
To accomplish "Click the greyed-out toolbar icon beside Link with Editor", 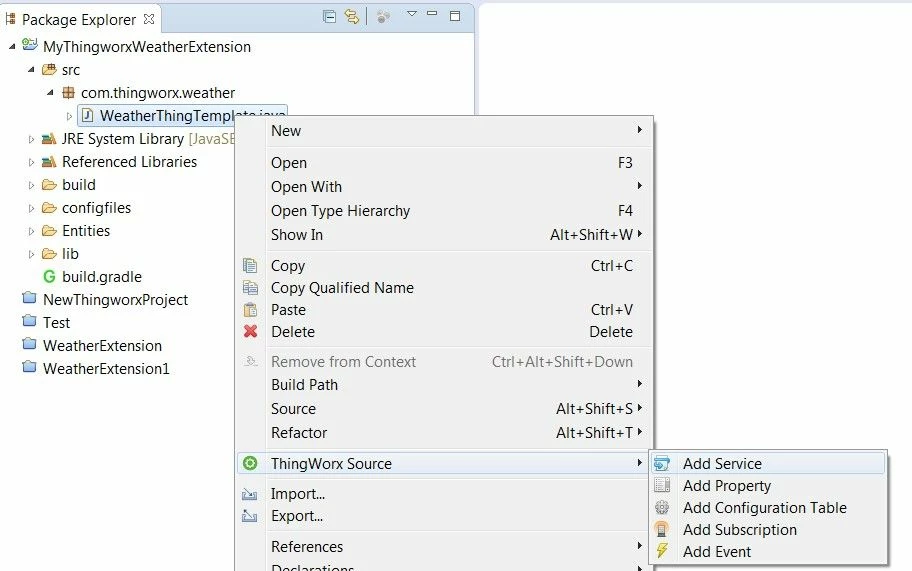I will (x=383, y=17).
